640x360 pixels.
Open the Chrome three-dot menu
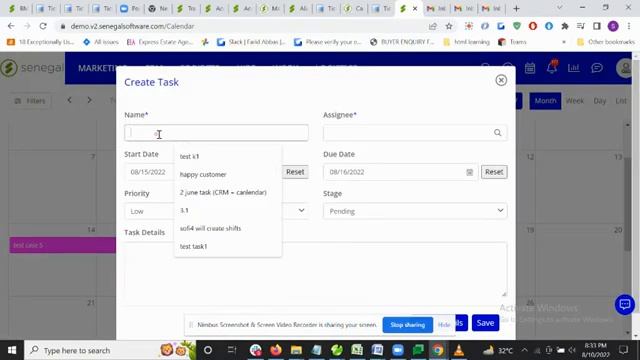point(629,26)
